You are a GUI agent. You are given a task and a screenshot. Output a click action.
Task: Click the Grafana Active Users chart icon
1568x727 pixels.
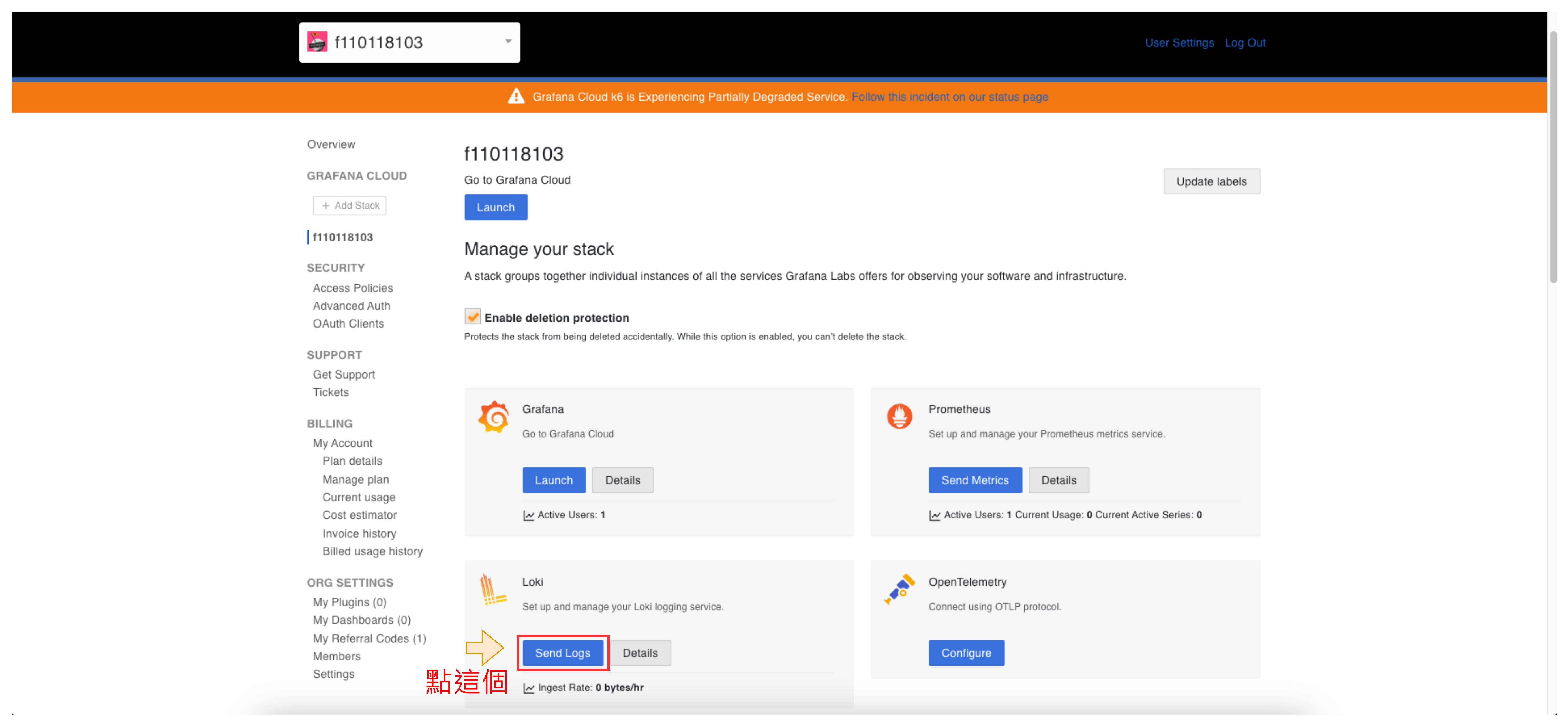(528, 516)
